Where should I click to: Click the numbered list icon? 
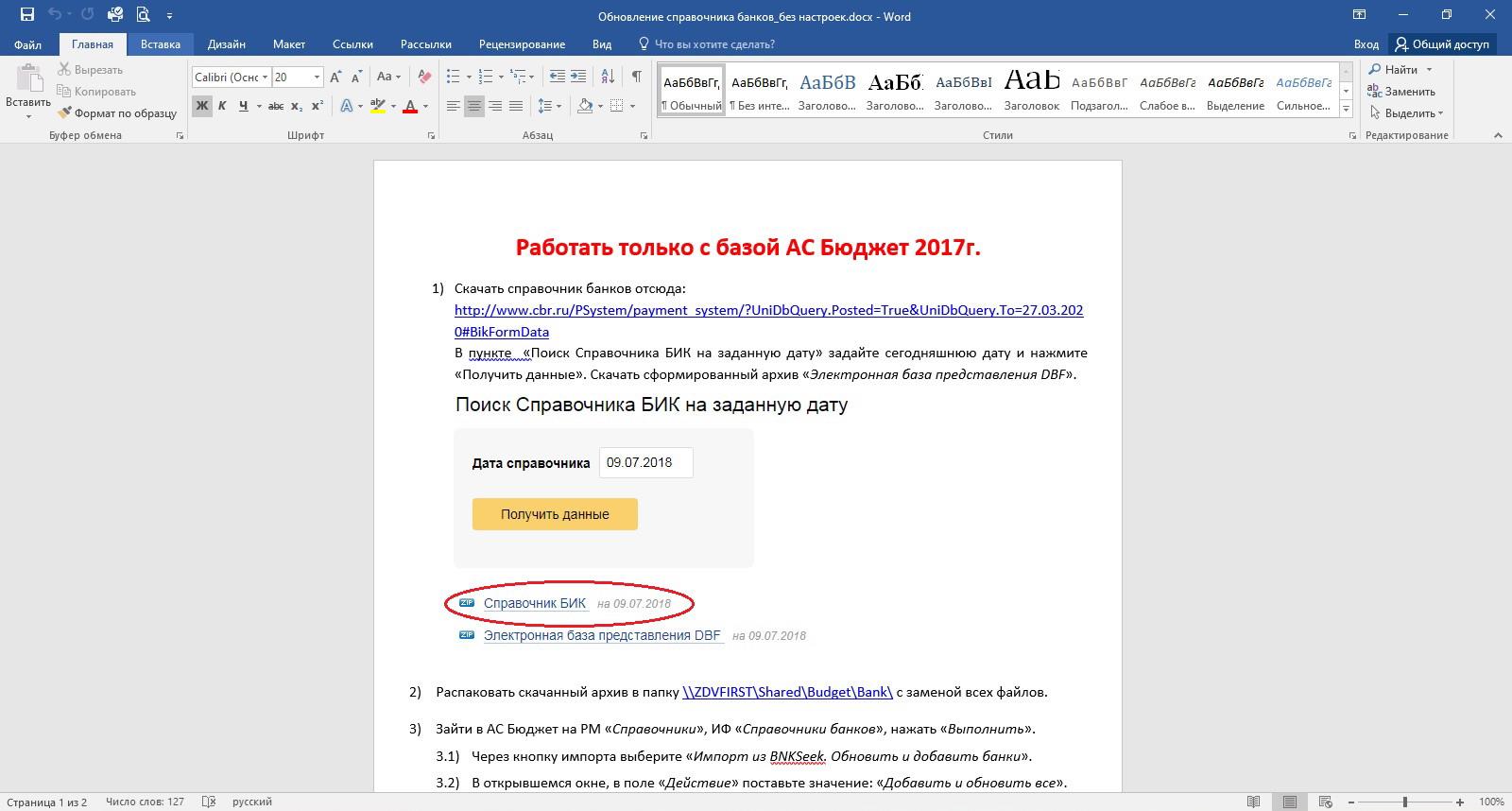point(486,78)
